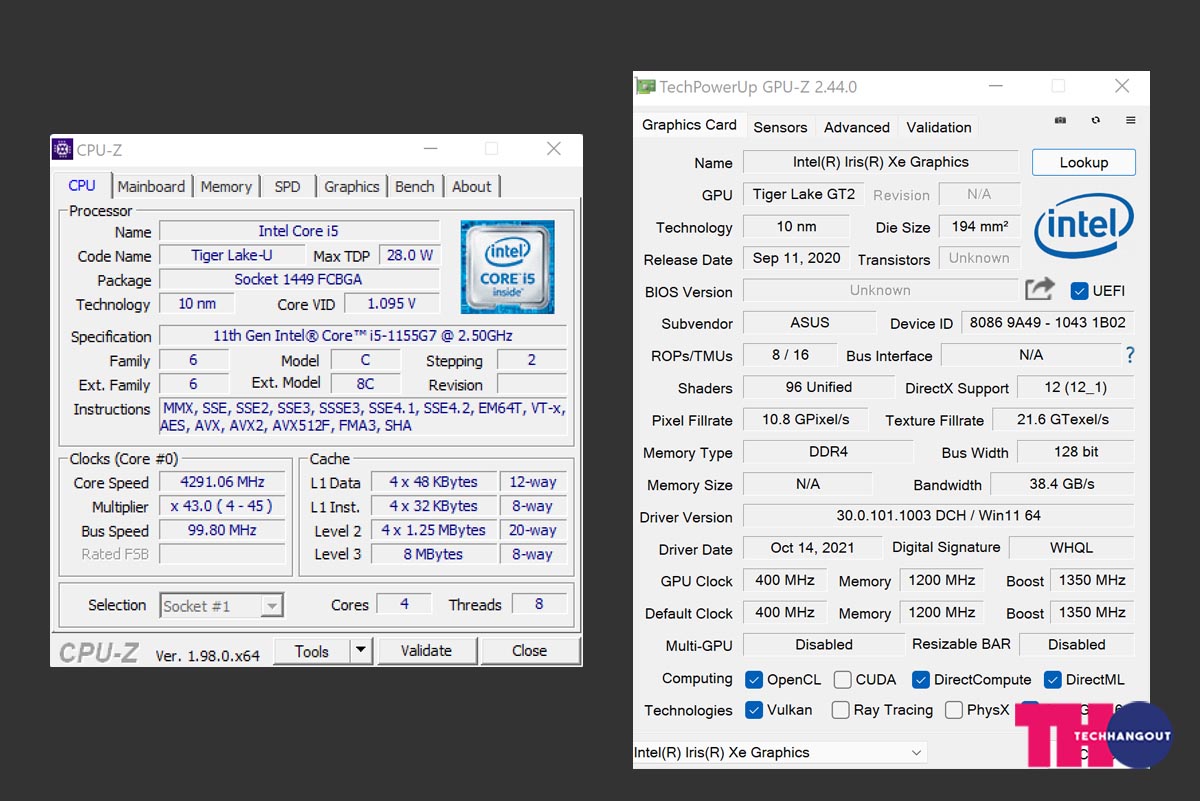
Task: Click the Level 2 cache value "4 x 1.25 MBytes"
Action: pos(434,530)
